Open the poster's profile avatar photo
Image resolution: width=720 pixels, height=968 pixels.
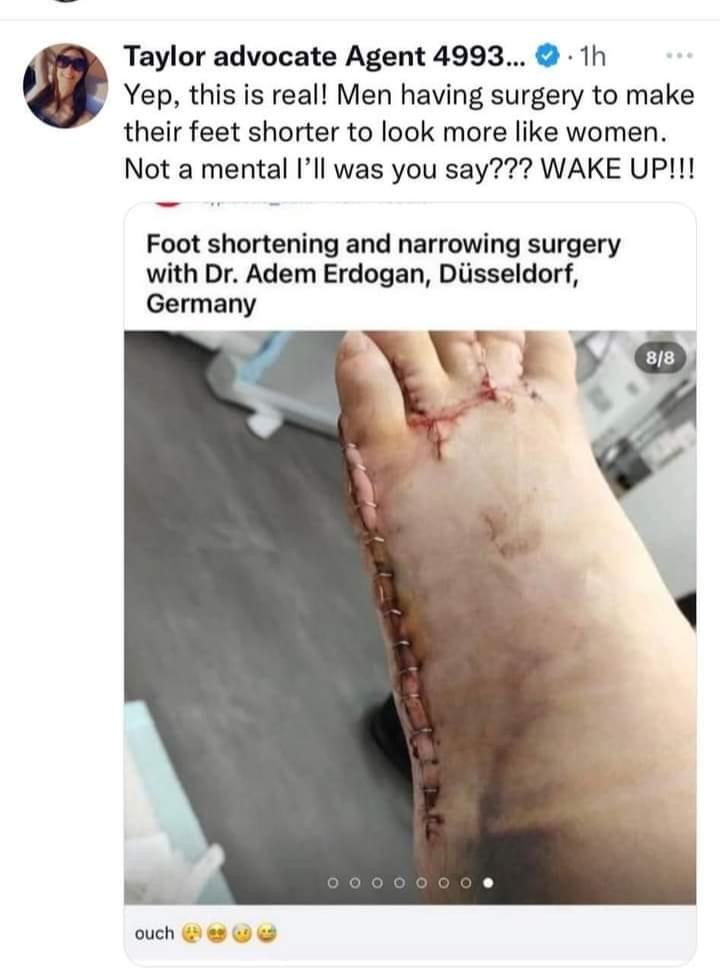coord(65,86)
